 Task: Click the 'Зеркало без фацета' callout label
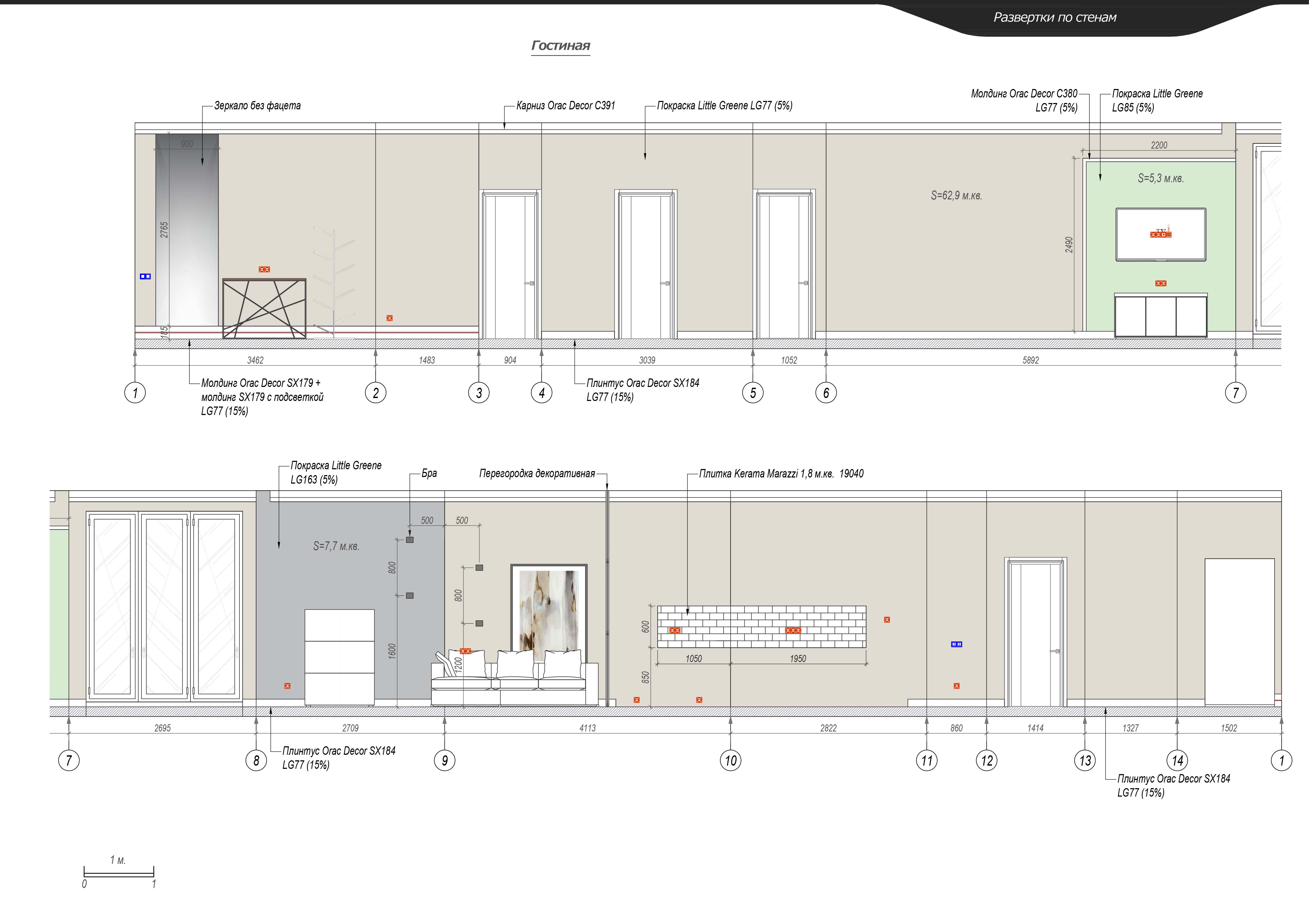pos(257,105)
